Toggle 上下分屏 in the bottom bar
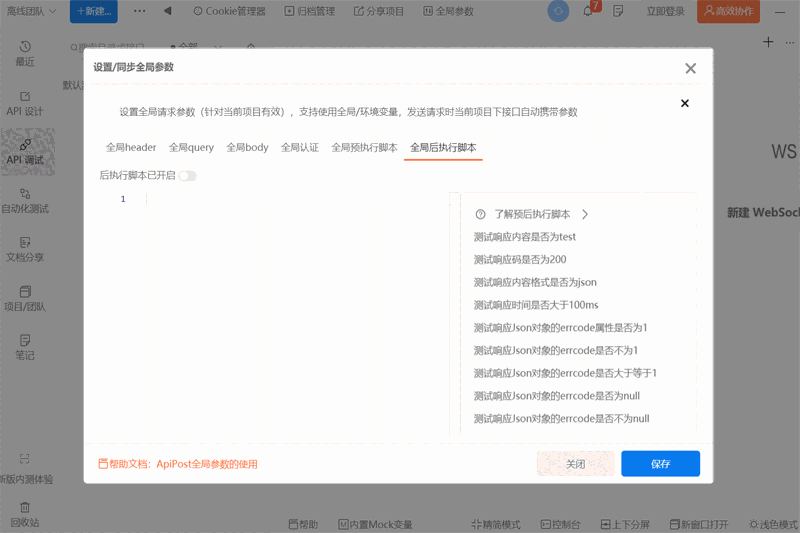The width and height of the screenshot is (800, 533). [x=625, y=524]
